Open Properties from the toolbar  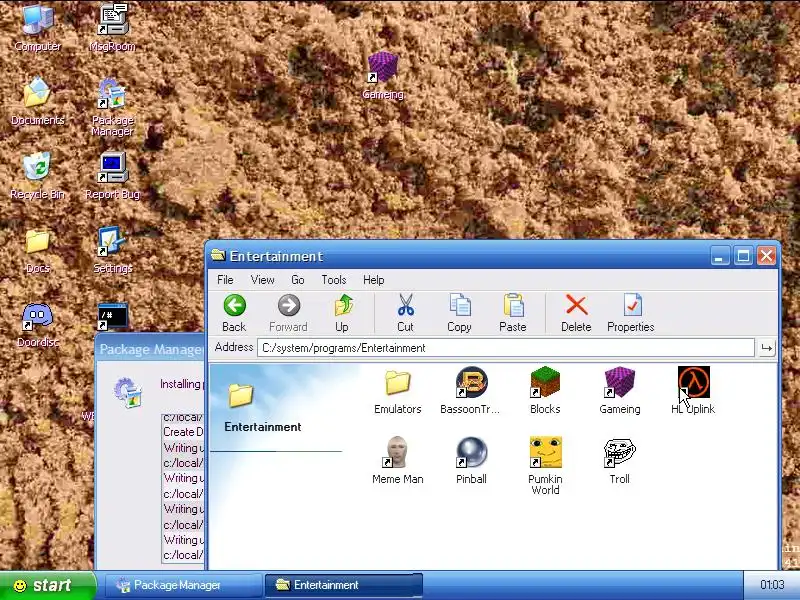(631, 313)
